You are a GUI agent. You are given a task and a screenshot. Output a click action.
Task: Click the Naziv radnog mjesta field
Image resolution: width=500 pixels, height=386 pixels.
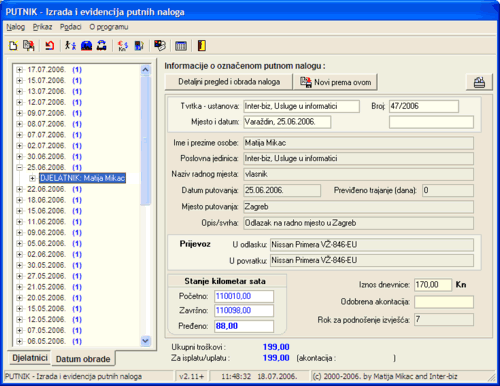[358, 174]
